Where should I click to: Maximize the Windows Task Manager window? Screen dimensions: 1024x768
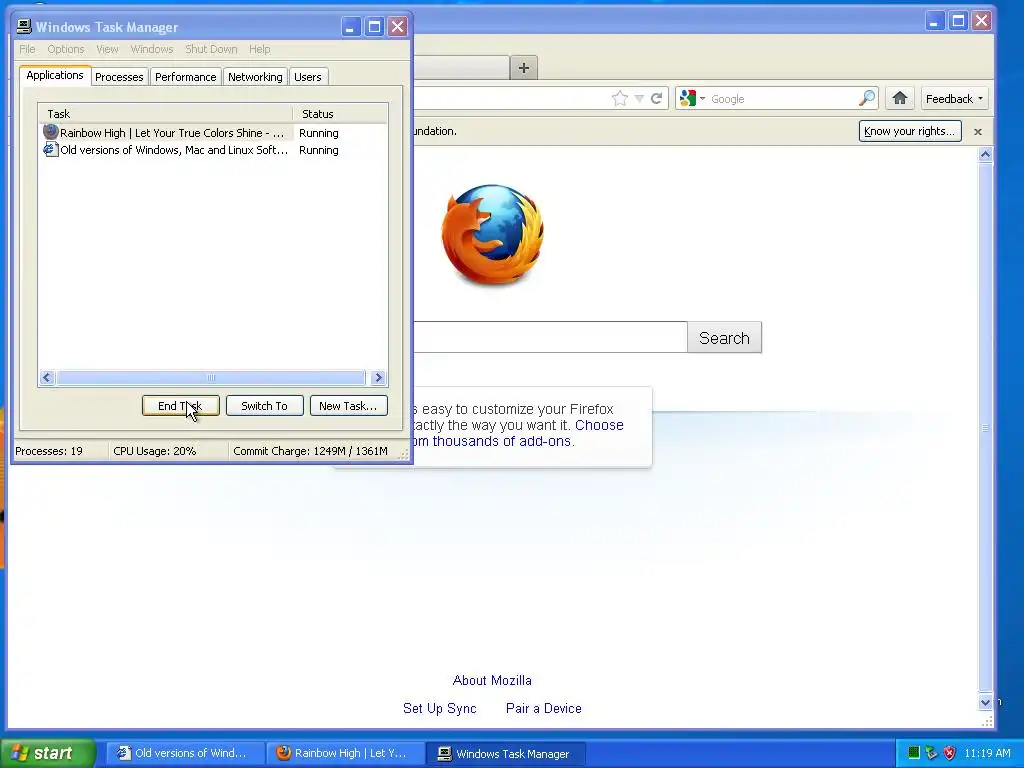tap(374, 27)
